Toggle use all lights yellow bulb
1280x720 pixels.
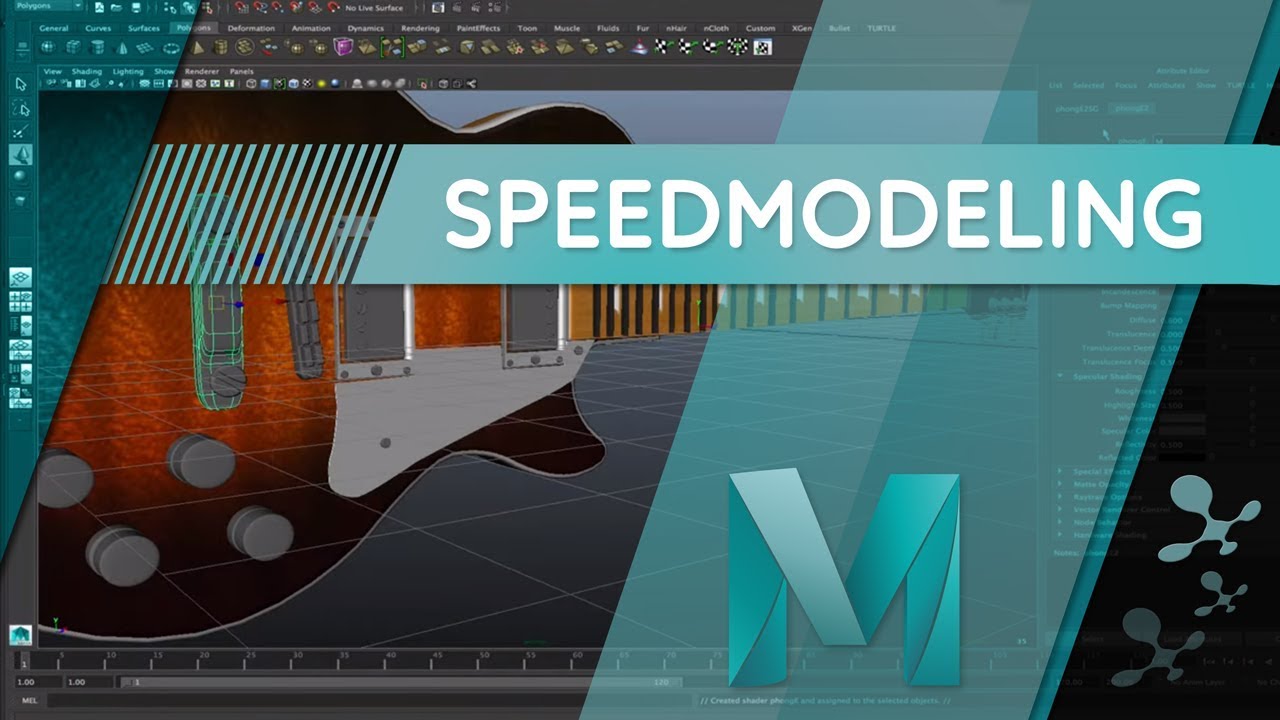click(319, 83)
